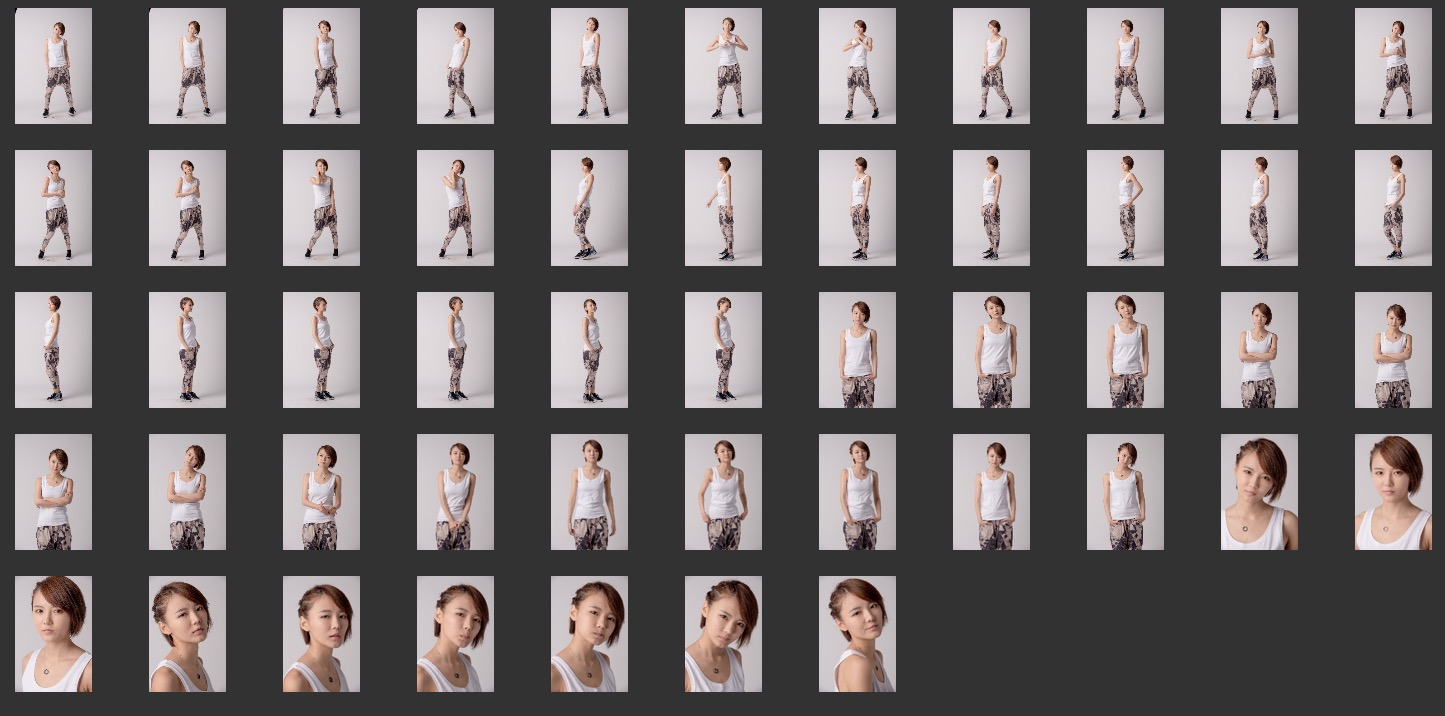Select the third thumbnail in the second row
Image resolution: width=1445 pixels, height=716 pixels.
click(321, 208)
